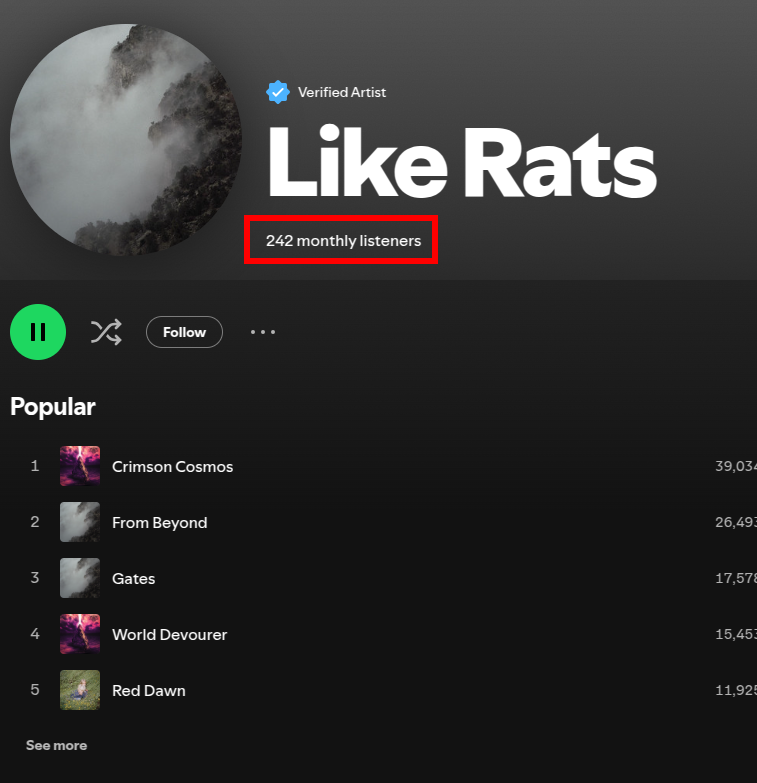
Task: Play the track Gates
Action: click(x=133, y=578)
